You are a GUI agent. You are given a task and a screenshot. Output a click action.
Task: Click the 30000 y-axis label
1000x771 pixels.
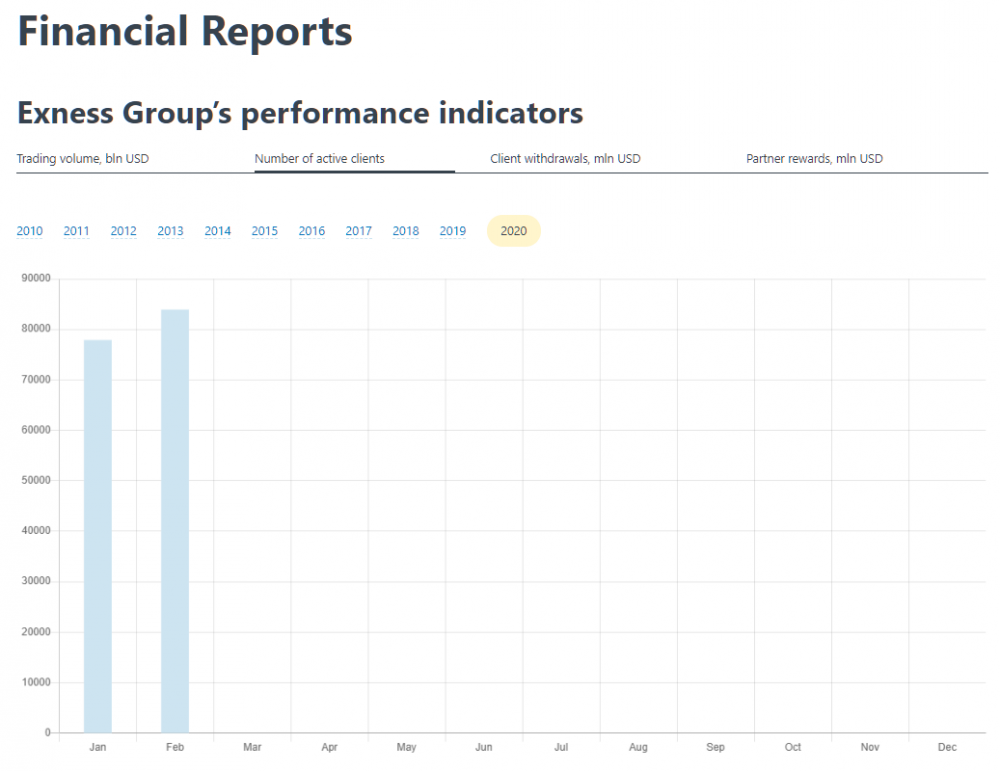(x=36, y=581)
